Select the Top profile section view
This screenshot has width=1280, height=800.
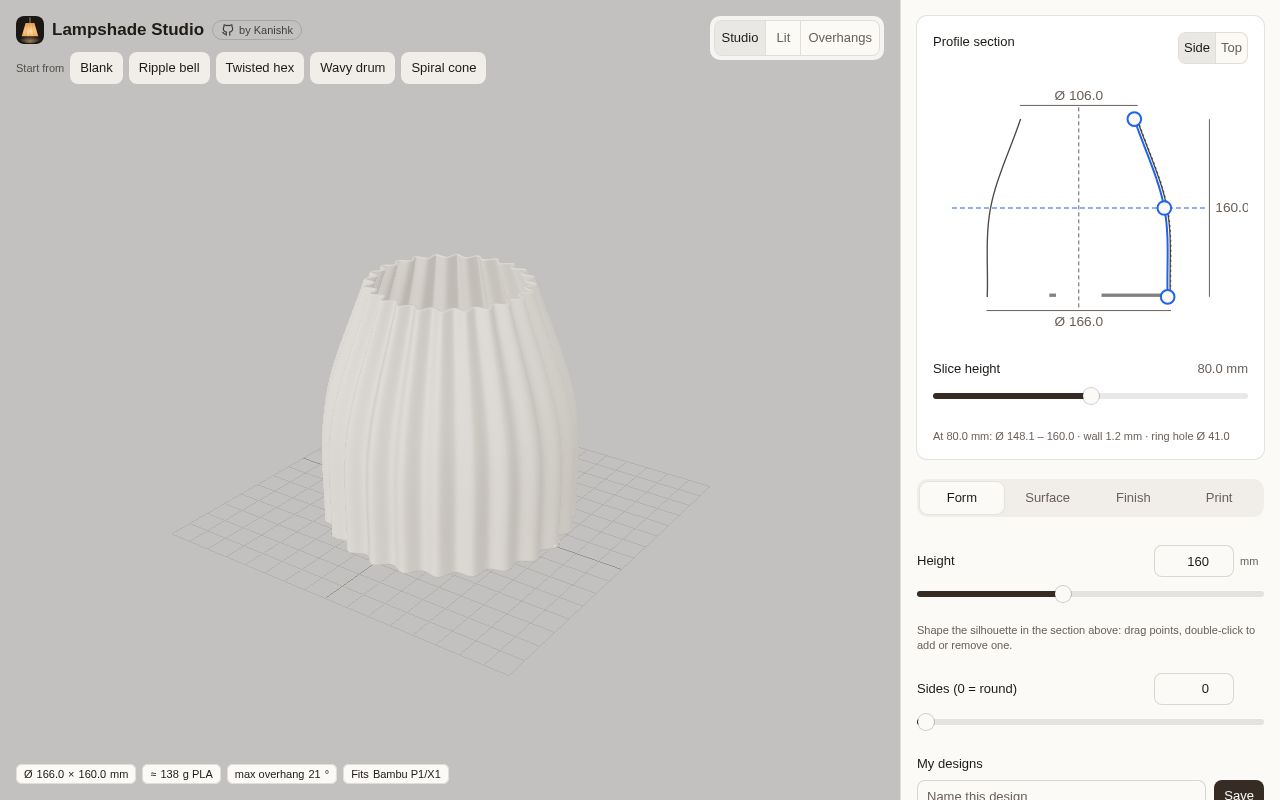tap(1231, 48)
